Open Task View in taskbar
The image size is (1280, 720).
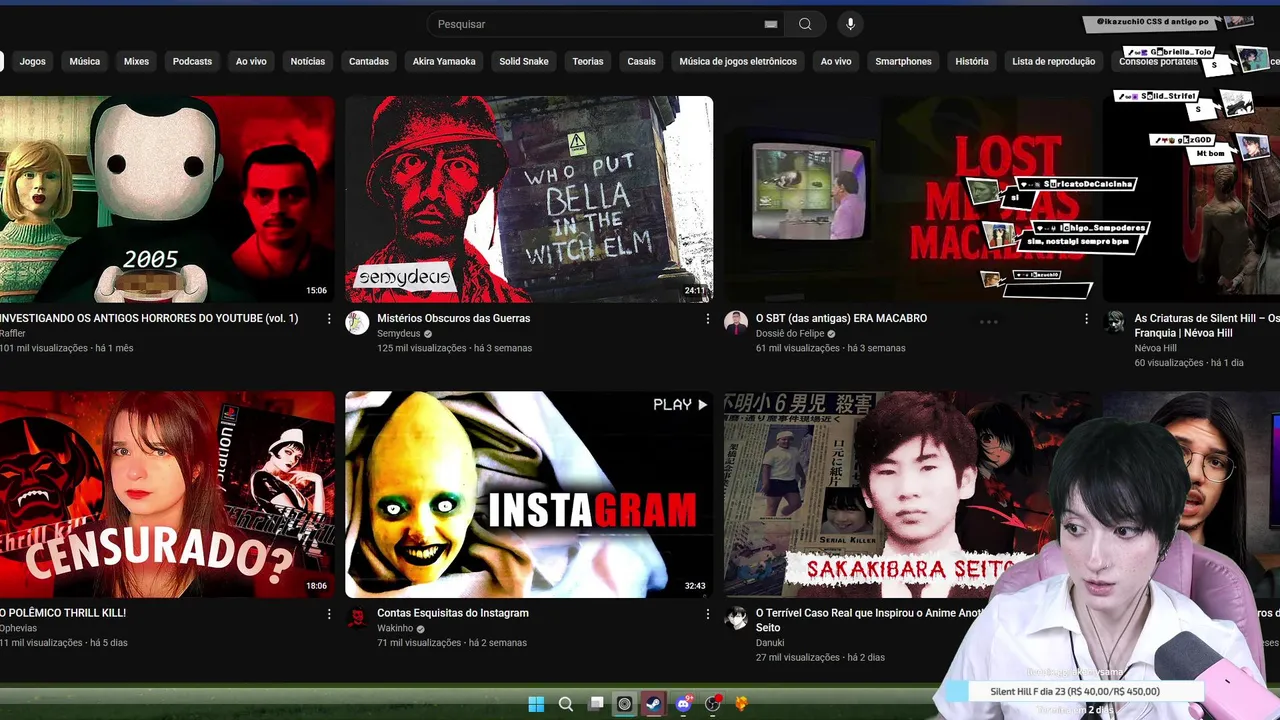(596, 704)
